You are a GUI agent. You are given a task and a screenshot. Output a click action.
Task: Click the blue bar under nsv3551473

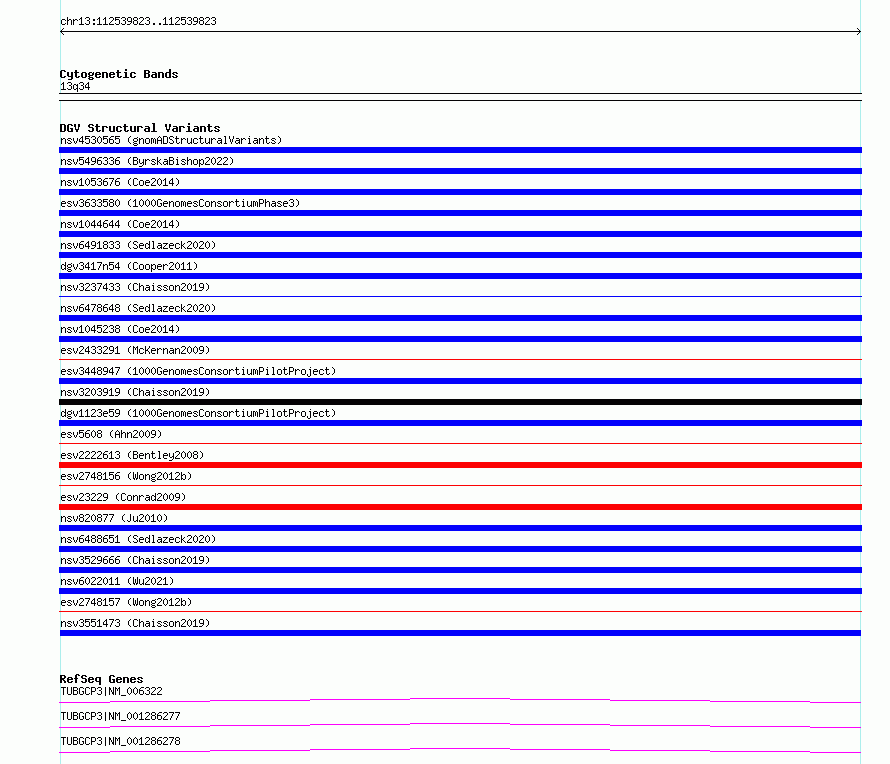pos(460,633)
